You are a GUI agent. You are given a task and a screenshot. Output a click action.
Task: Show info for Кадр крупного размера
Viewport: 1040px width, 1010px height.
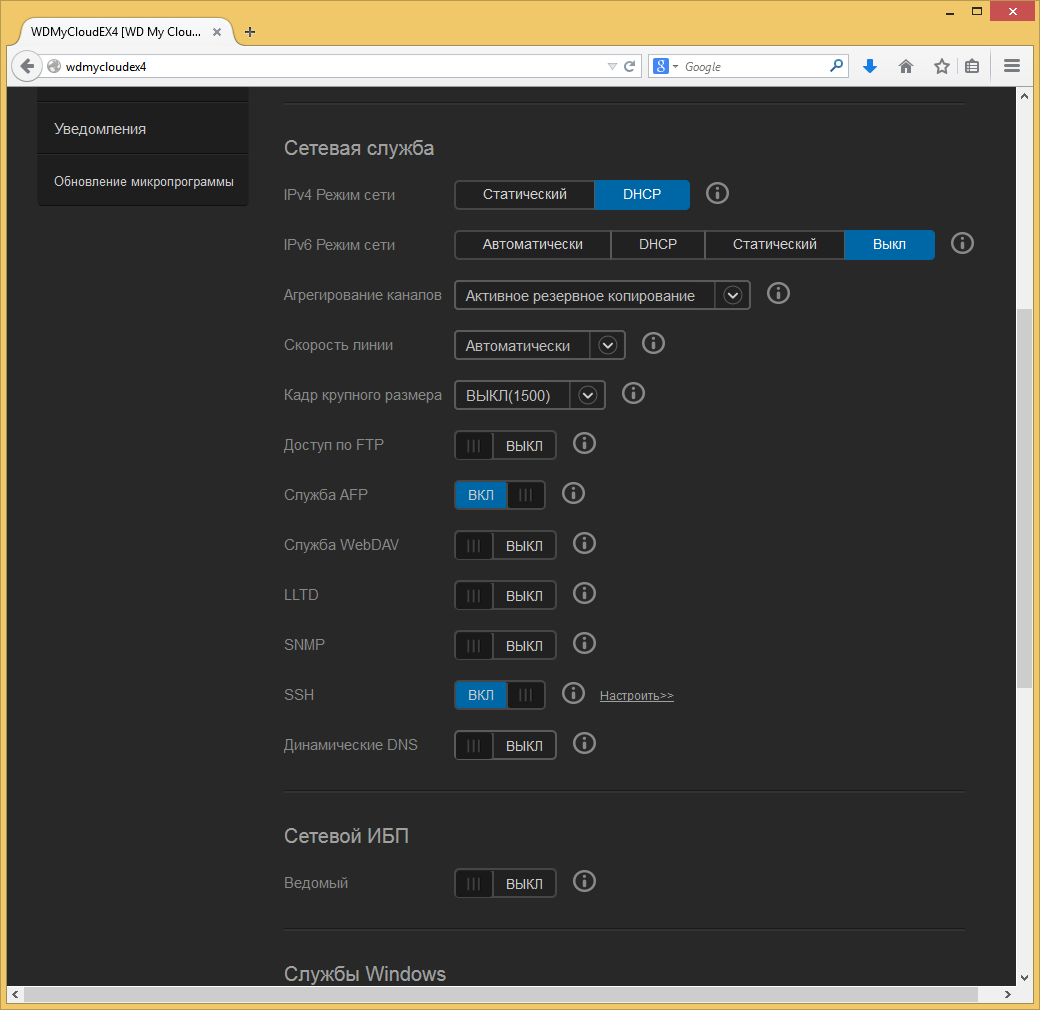pyautogui.click(x=633, y=393)
